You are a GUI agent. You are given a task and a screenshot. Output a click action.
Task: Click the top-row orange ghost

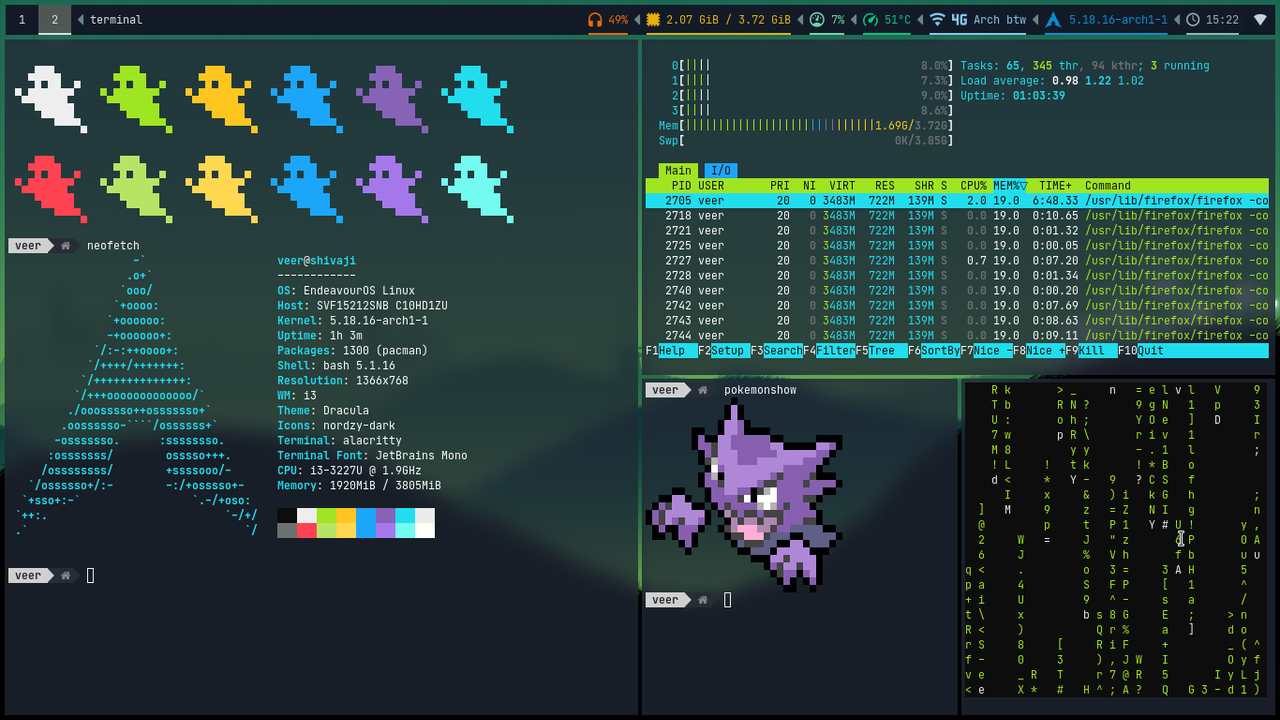point(221,98)
